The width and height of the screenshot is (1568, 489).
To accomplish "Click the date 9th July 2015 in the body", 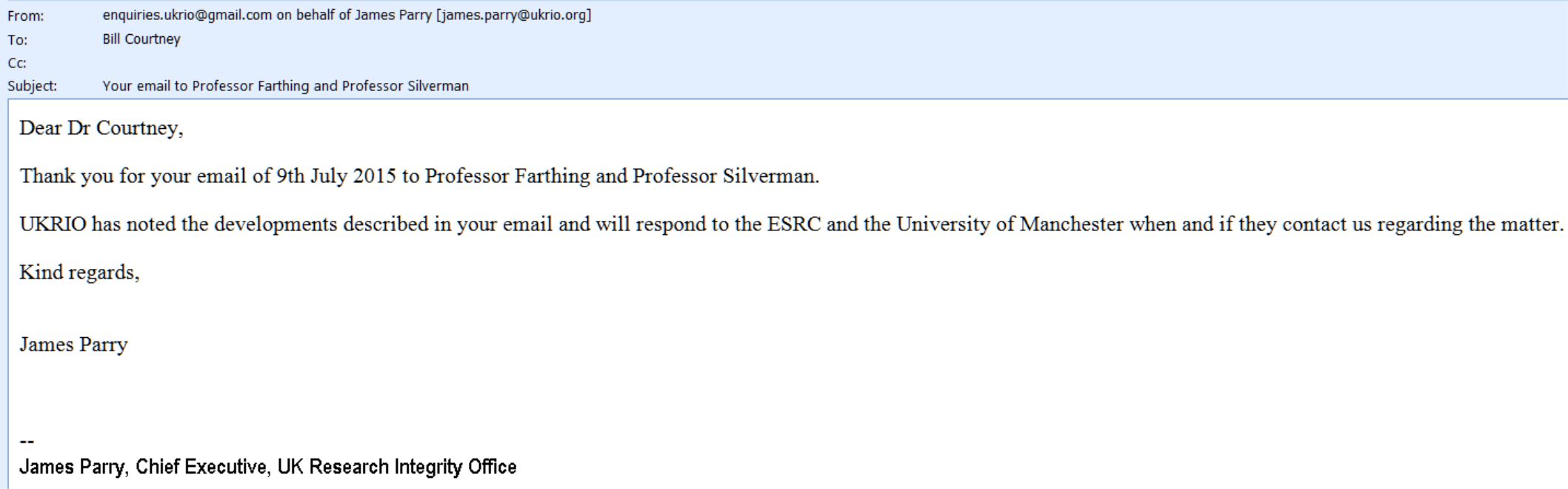I will (336, 176).
